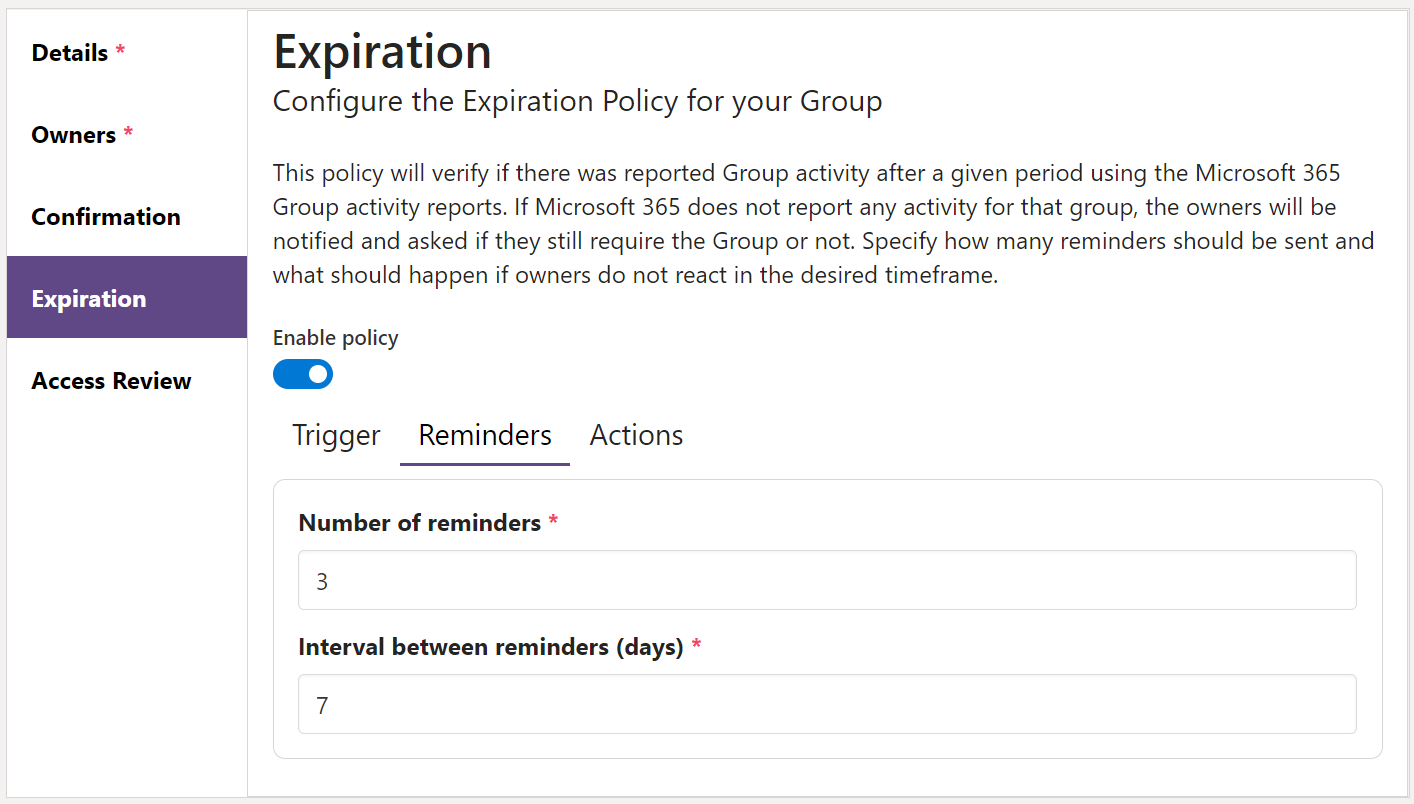The image size is (1414, 804).
Task: Go to the Confirmation step
Action: click(106, 216)
